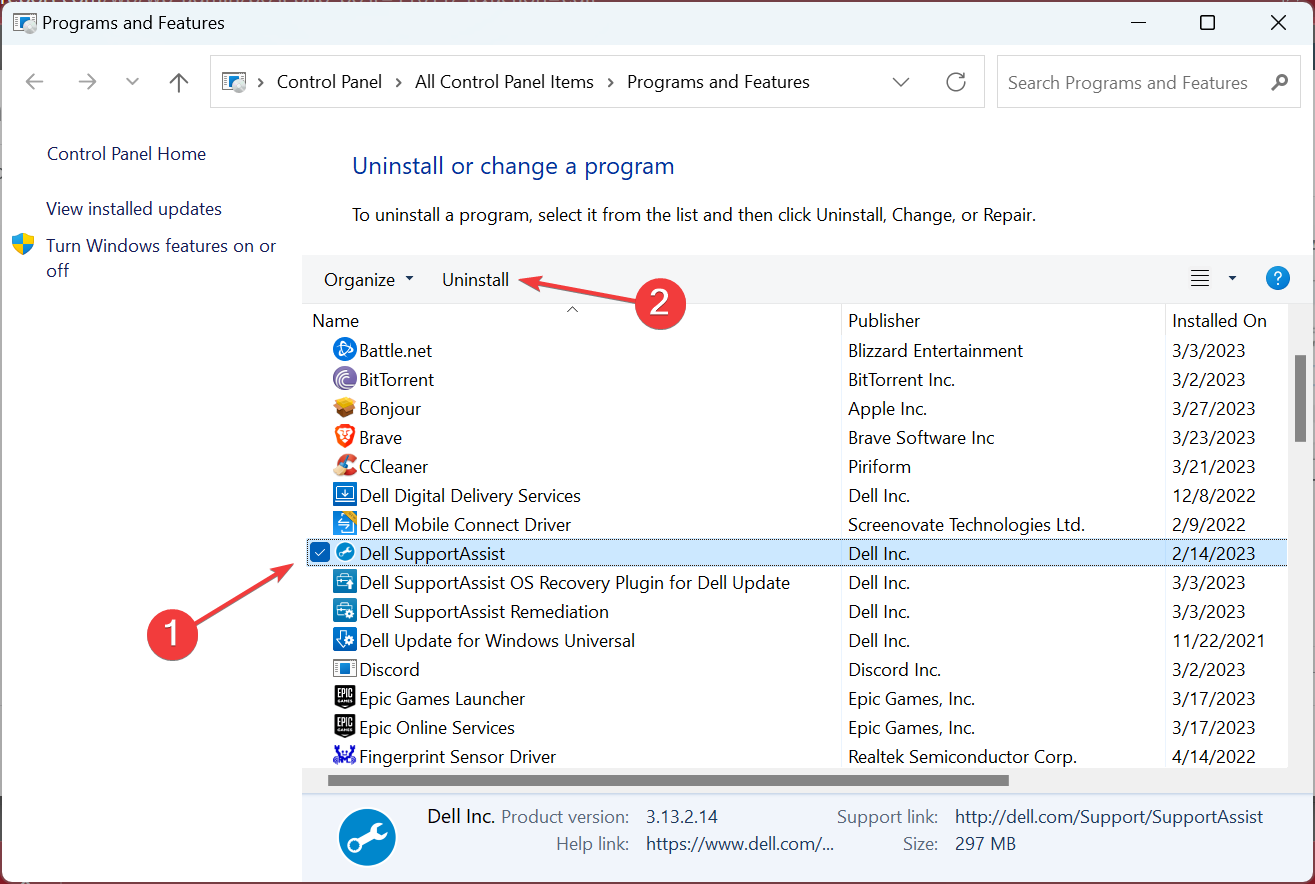Viewport: 1315px width, 884px height.
Task: Click the Epic Online Services icon
Action: (x=344, y=727)
